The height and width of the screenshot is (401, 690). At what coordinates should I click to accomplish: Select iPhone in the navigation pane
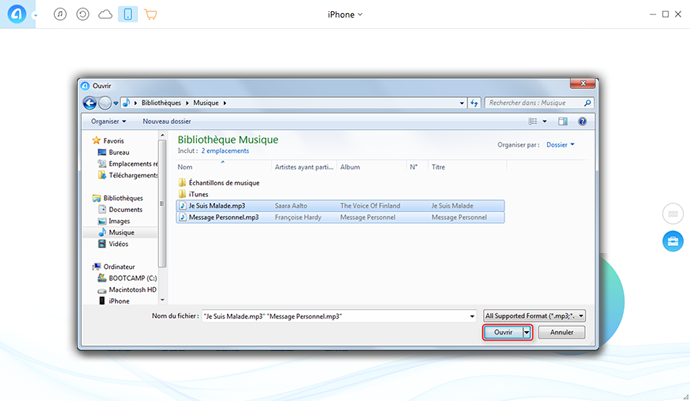coord(114,301)
